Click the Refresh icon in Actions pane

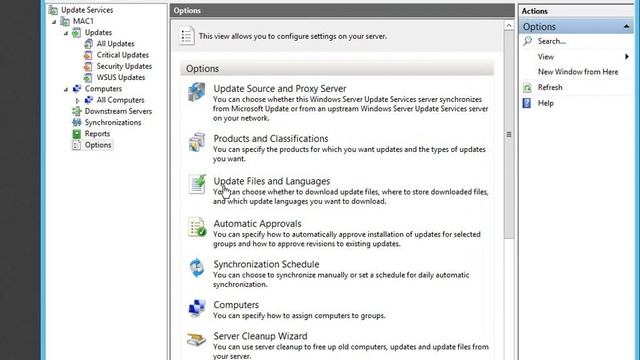coord(527,87)
